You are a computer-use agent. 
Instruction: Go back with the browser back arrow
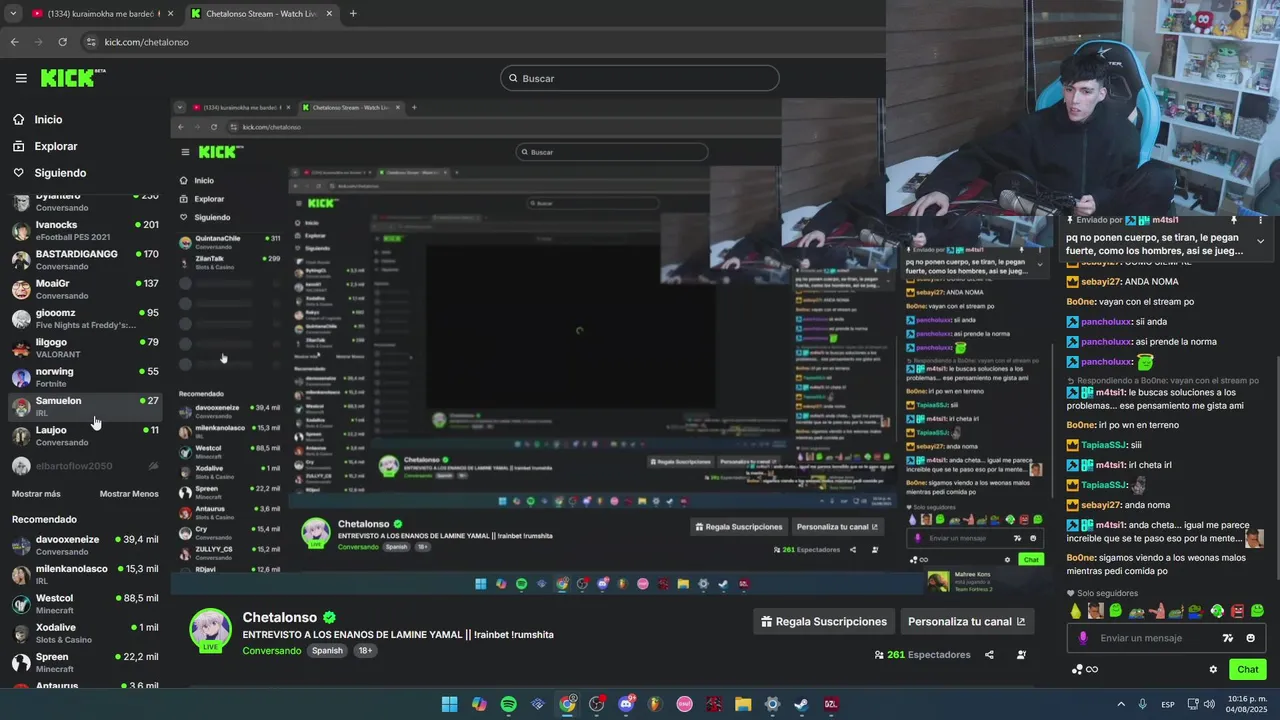[x=14, y=42]
